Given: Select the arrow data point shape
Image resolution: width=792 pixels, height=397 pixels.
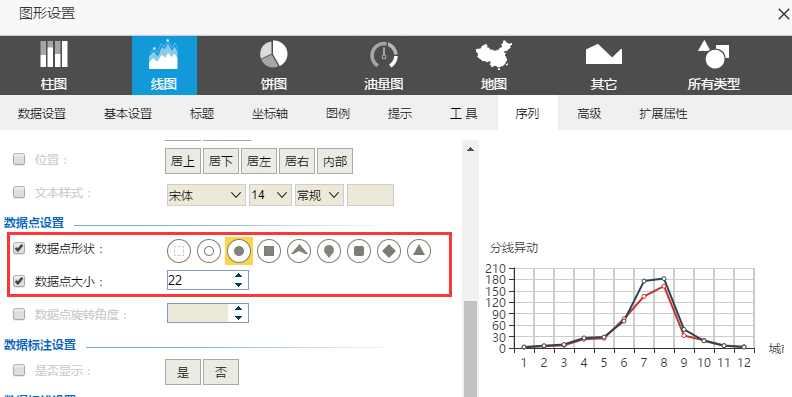Looking at the screenshot, I should click(x=299, y=251).
